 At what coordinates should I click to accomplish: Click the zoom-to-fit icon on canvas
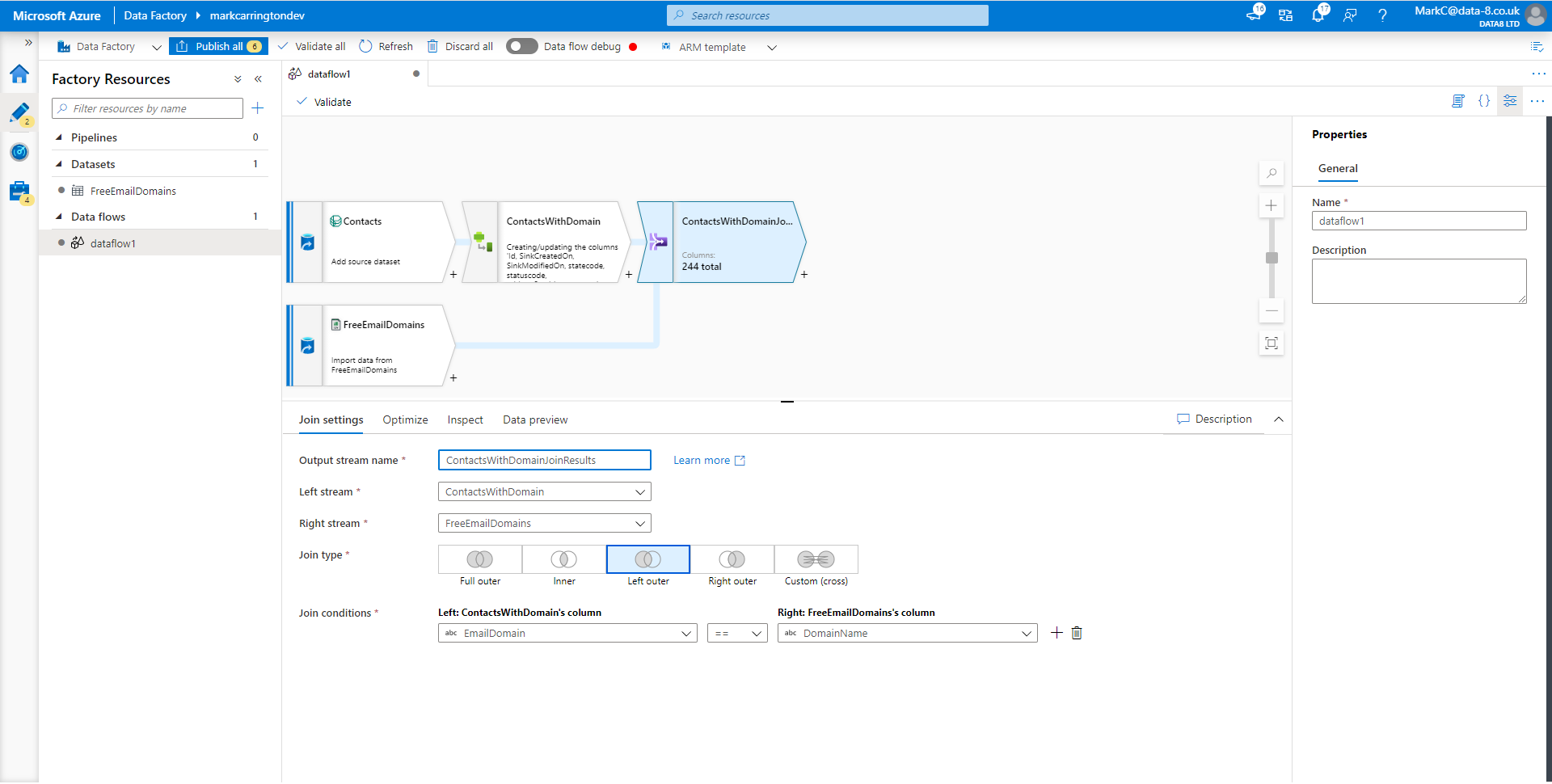coord(1272,343)
